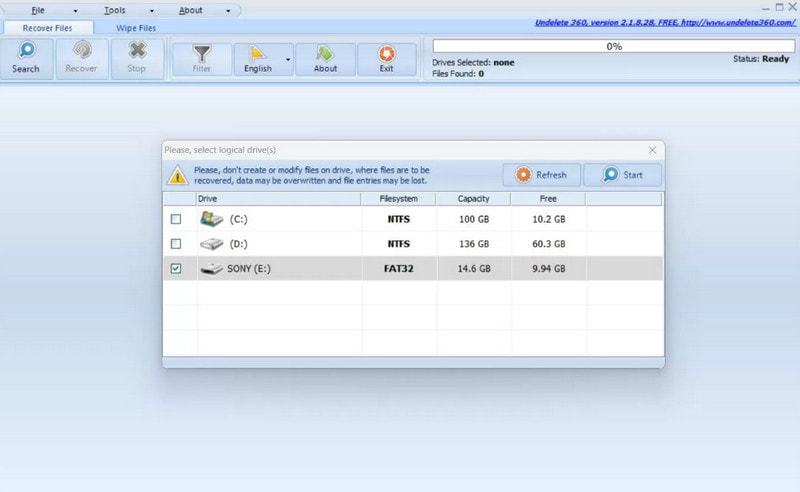Image resolution: width=800 pixels, height=492 pixels.
Task: Click the Stop toolbar button
Action: pyautogui.click(x=137, y=59)
